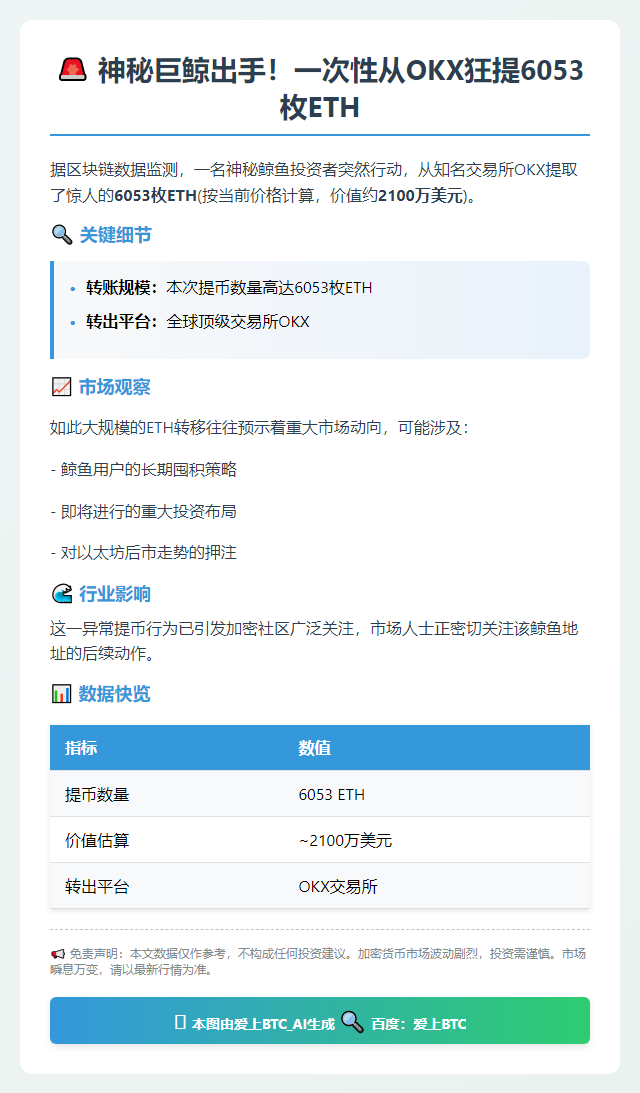Click the chart icon beside 市场观察
640x1093 pixels.
pyautogui.click(x=61, y=387)
